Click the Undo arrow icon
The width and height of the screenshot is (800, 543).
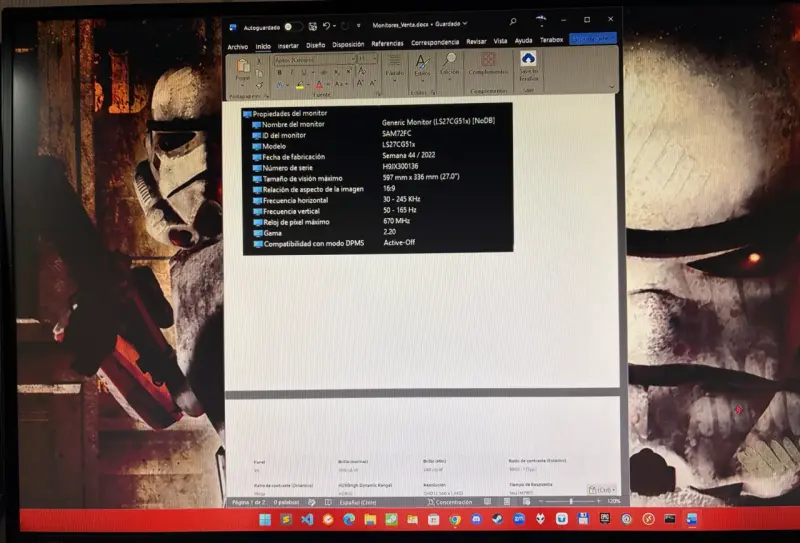point(327,26)
